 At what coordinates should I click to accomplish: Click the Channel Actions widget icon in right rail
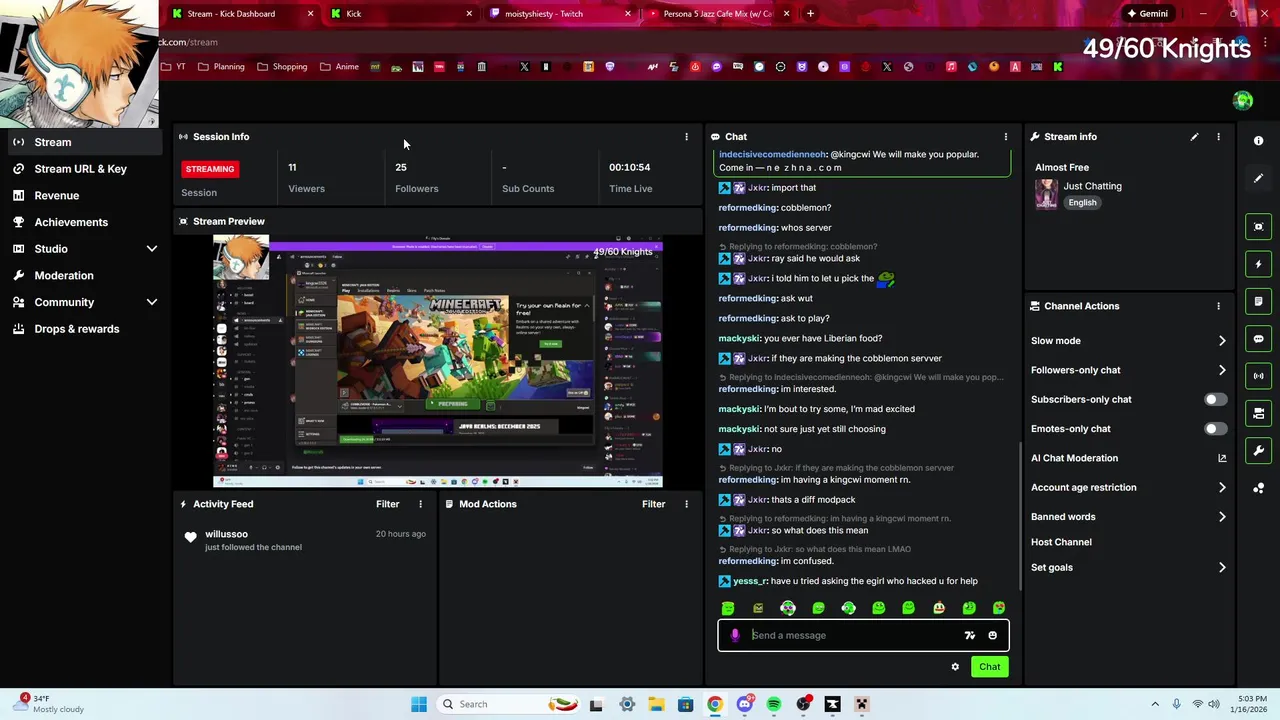click(1259, 413)
